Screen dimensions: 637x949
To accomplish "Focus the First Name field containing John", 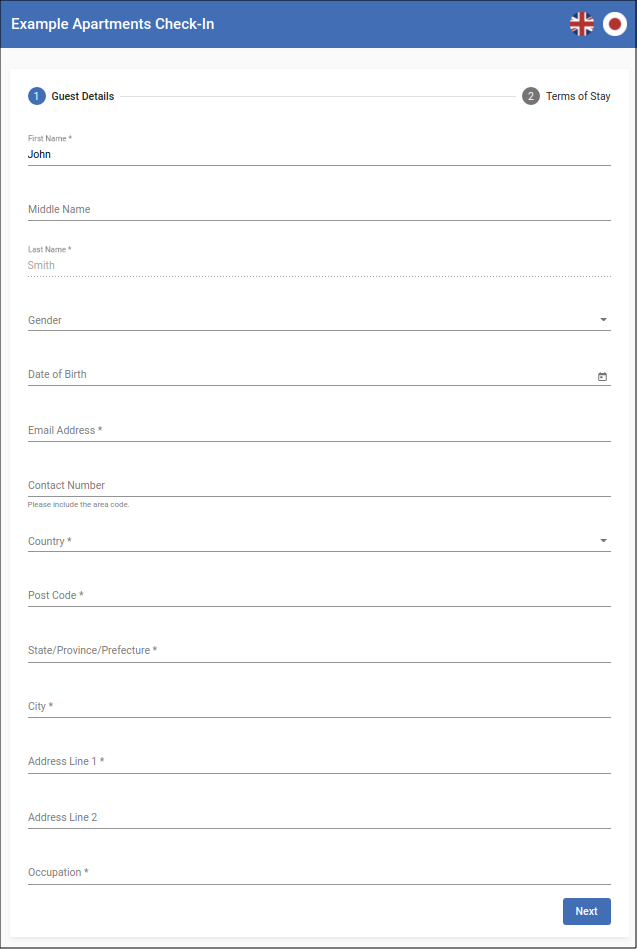I will [319, 155].
